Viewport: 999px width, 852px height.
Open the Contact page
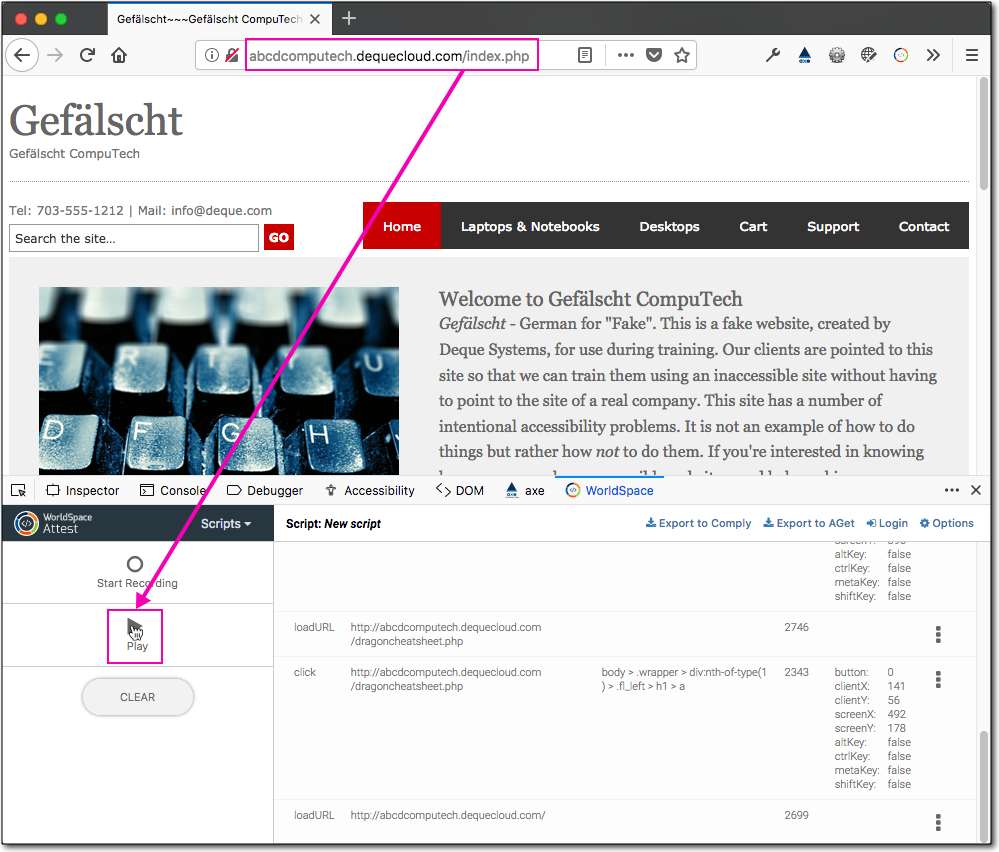click(x=924, y=226)
